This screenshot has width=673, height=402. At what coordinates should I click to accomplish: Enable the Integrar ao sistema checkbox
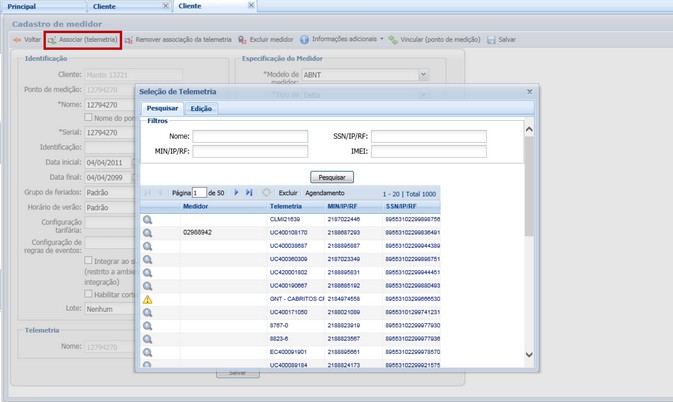point(89,260)
